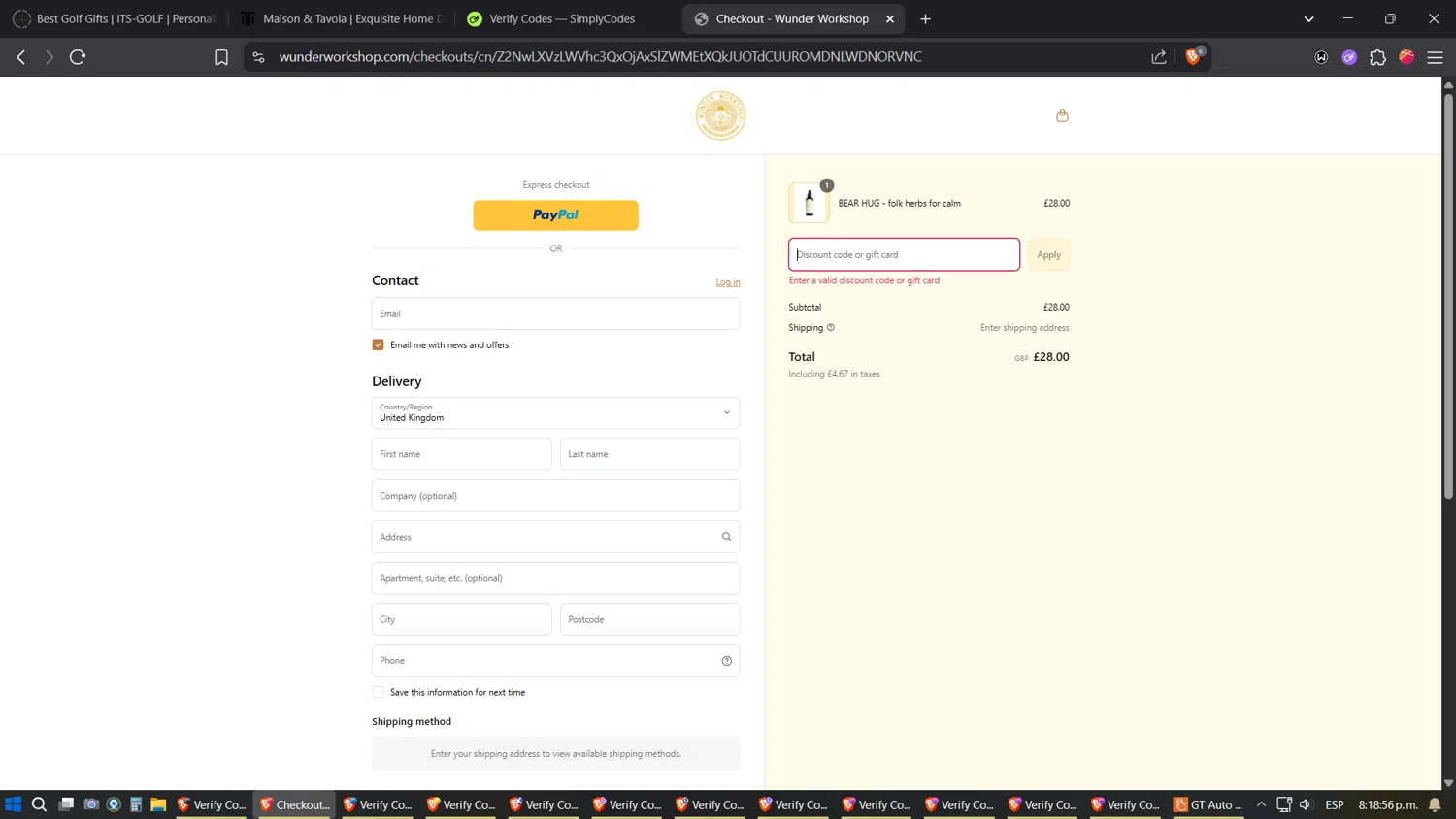This screenshot has height=819, width=1456.
Task: Click the taskbar clock 8:18:56 p.m.
Action: pyautogui.click(x=1388, y=804)
